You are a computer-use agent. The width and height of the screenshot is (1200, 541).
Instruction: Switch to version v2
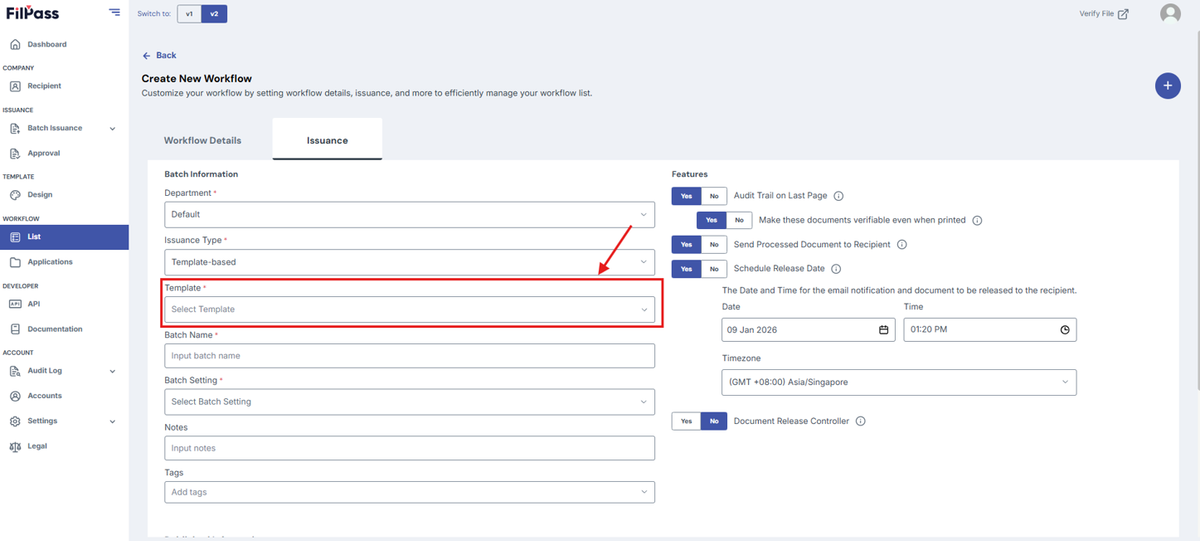(214, 14)
